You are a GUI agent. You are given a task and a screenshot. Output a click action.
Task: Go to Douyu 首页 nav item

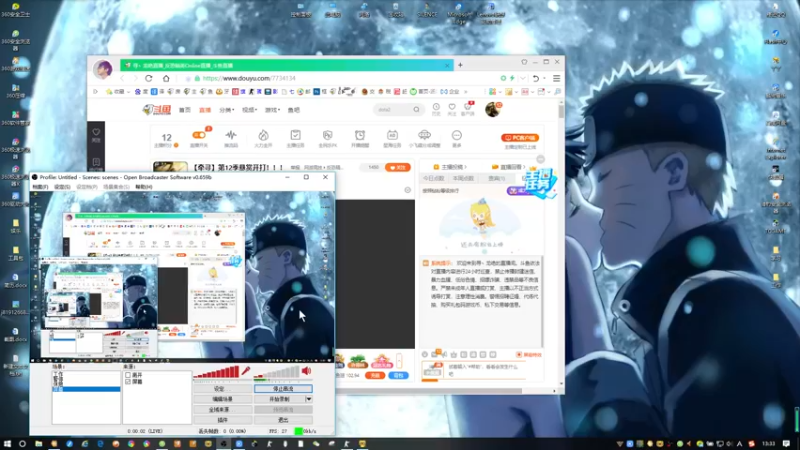185,110
